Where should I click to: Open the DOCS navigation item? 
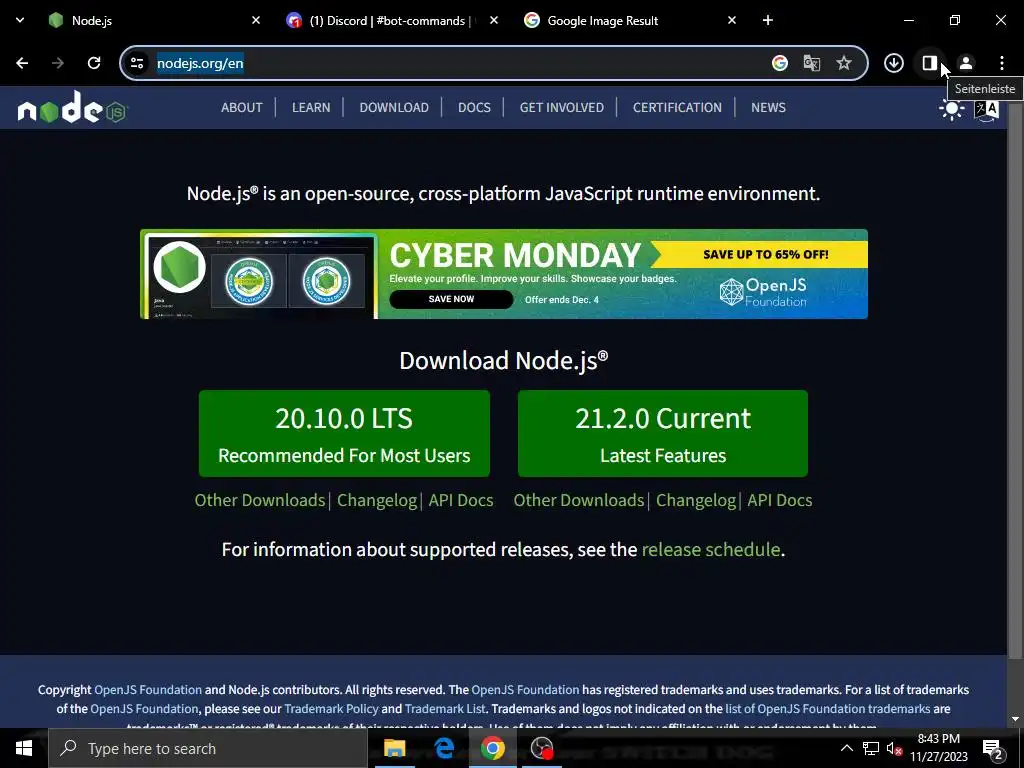pyautogui.click(x=474, y=107)
